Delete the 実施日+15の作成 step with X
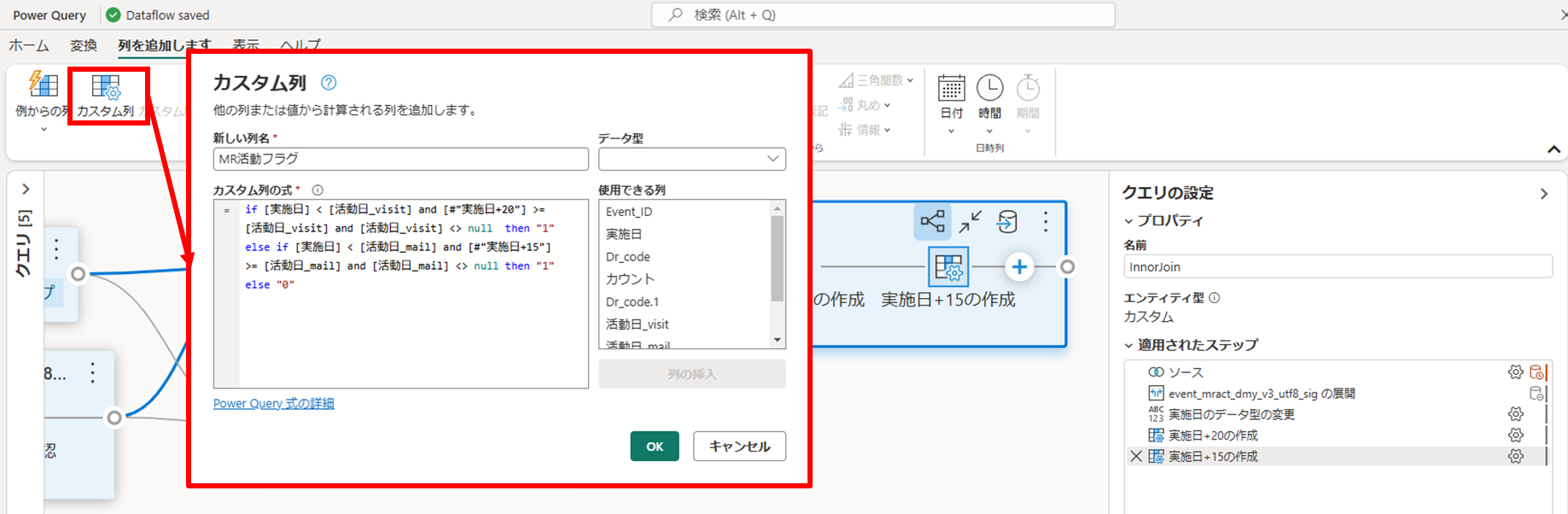 1136,457
